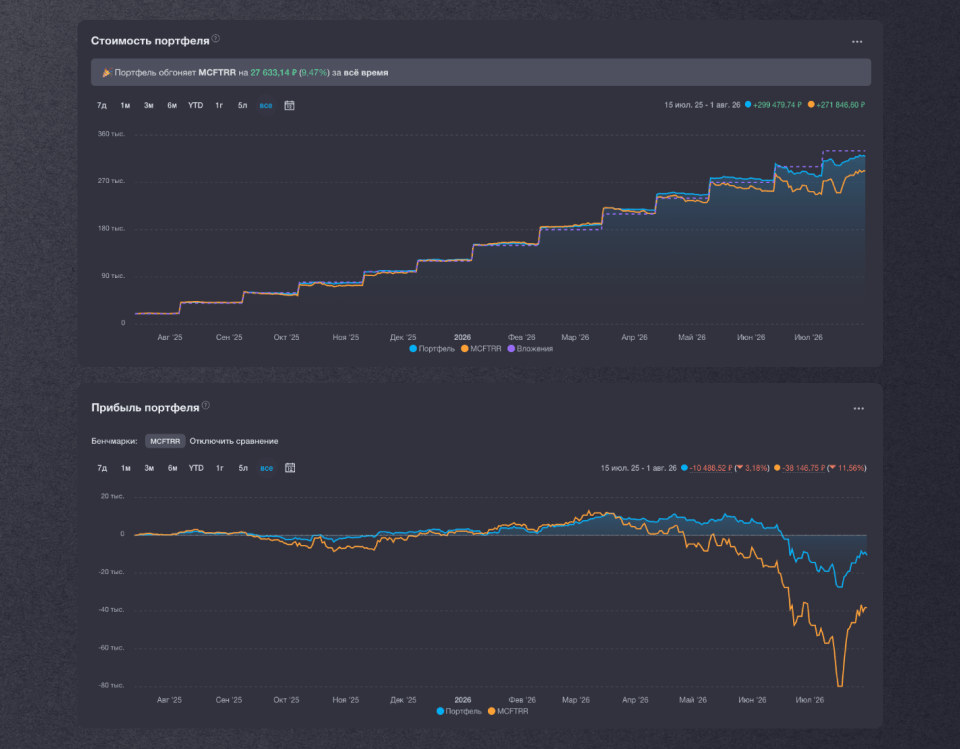
Task: Show help tooltip next to Прибыль портфеля title
Action: click(206, 405)
